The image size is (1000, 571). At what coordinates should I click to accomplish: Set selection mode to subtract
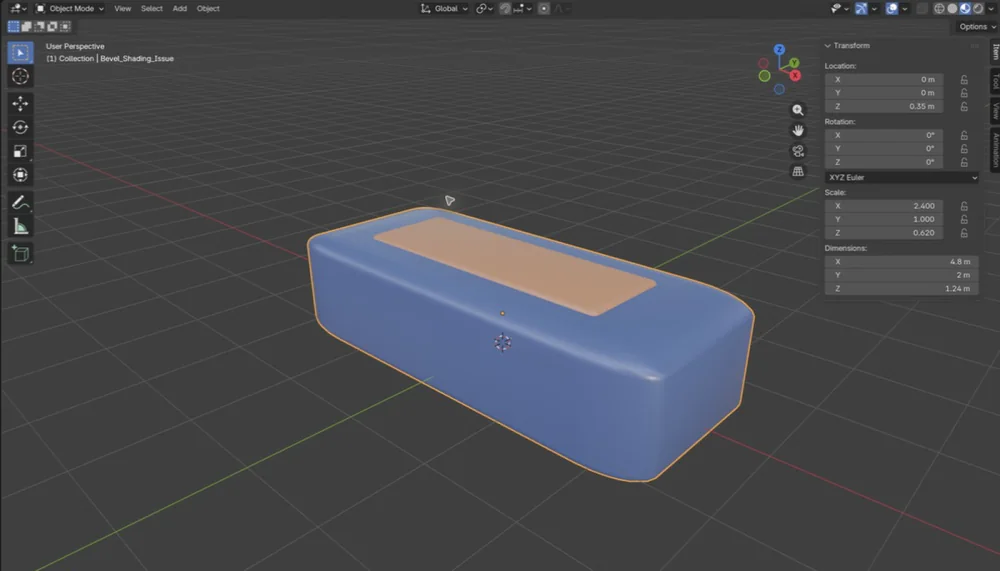pos(40,27)
